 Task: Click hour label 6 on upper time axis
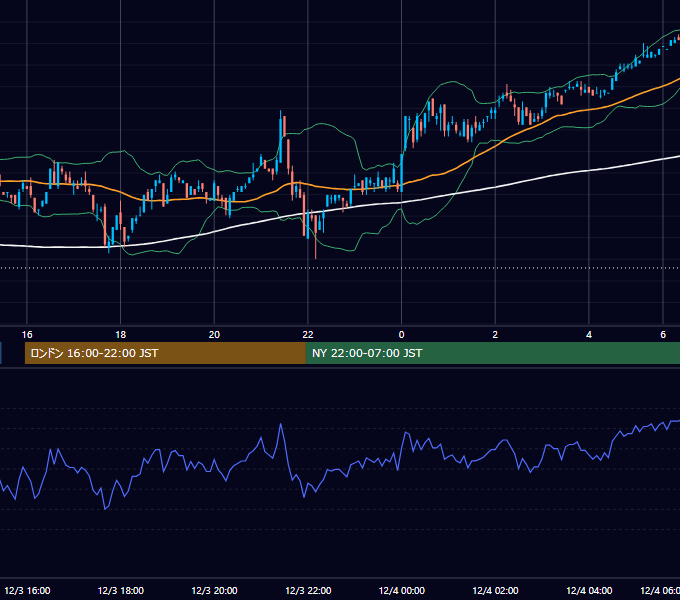click(x=663, y=334)
